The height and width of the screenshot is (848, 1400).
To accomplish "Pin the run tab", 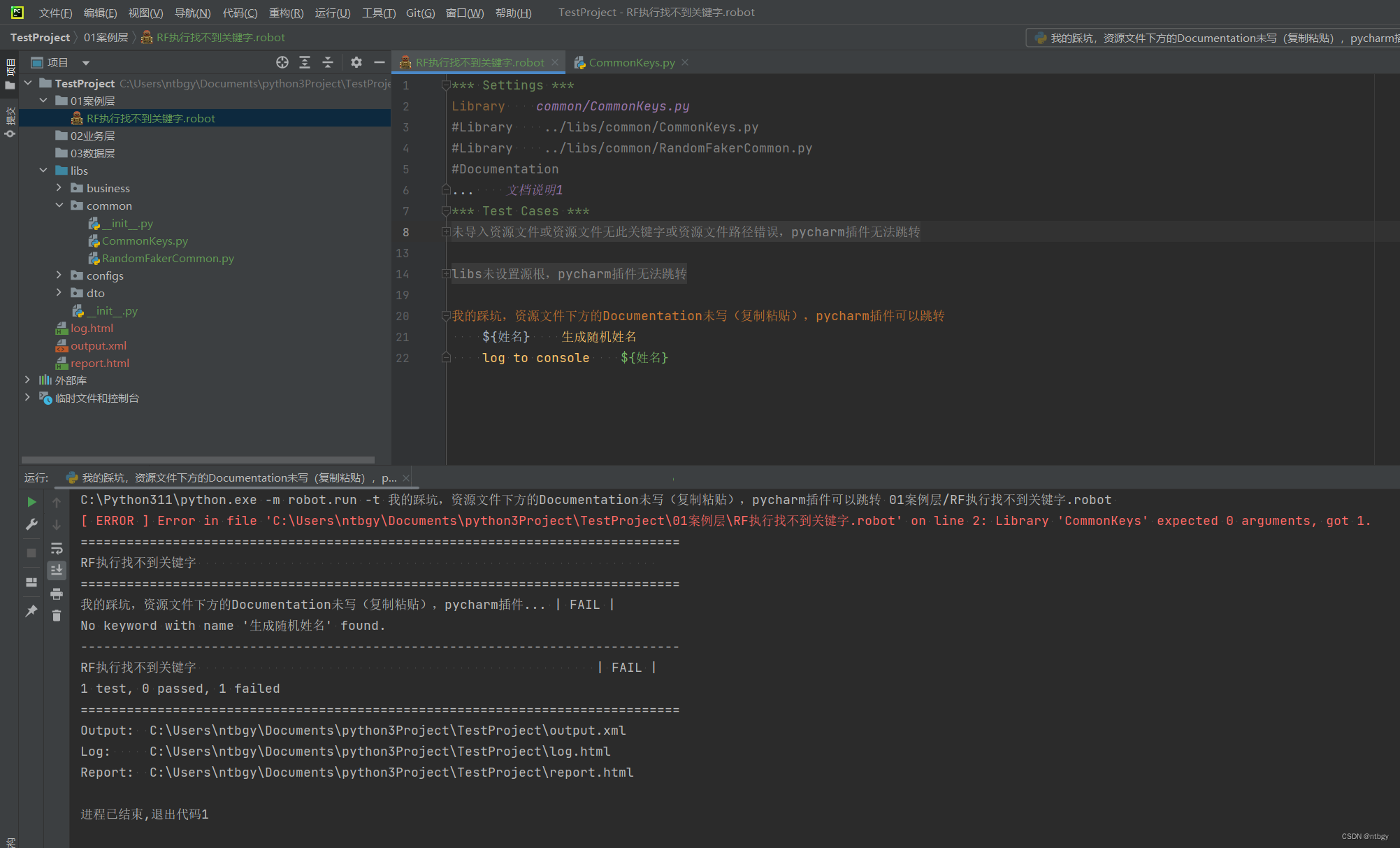I will pyautogui.click(x=31, y=611).
